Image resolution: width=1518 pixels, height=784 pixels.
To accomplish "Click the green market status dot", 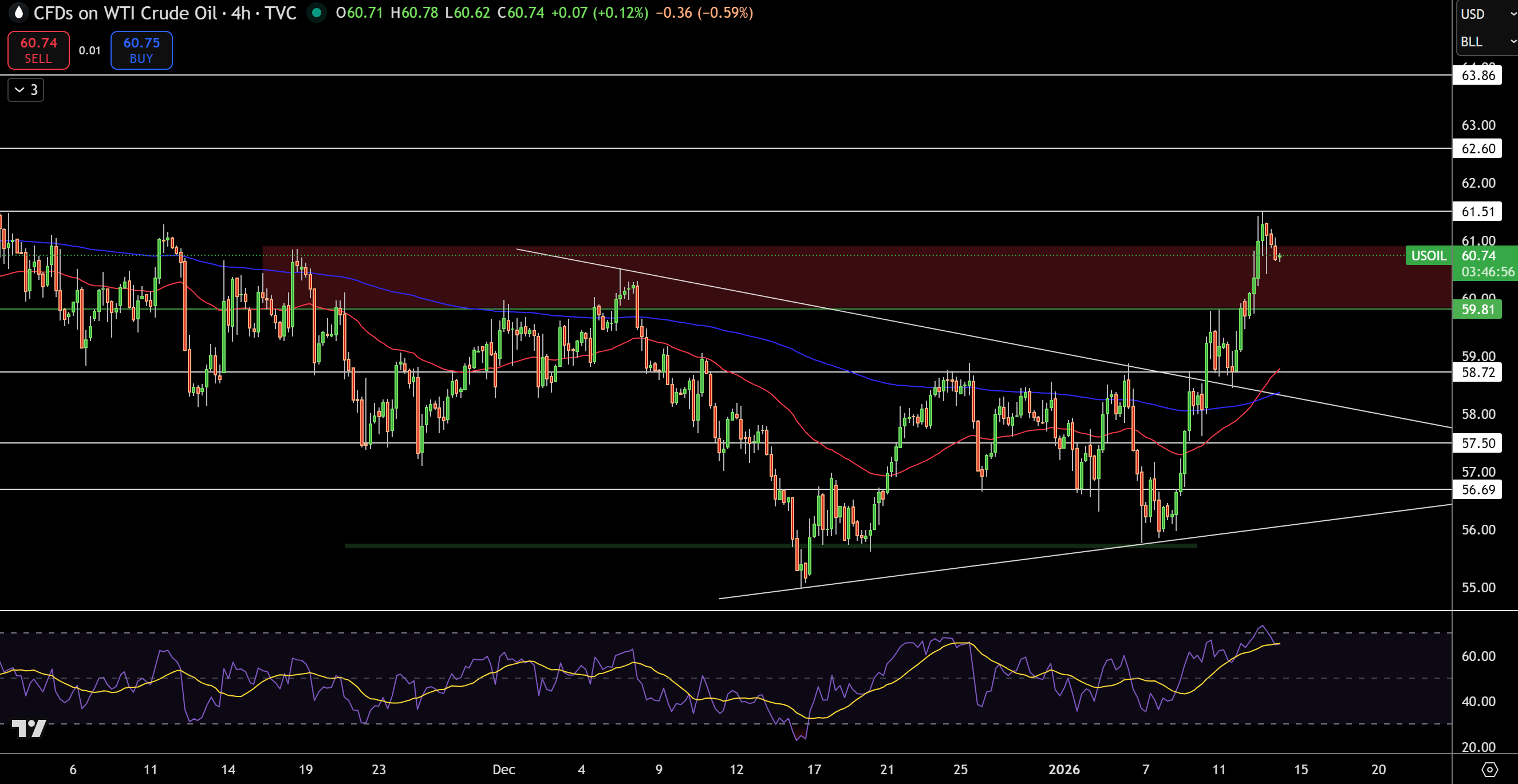I will pyautogui.click(x=317, y=13).
